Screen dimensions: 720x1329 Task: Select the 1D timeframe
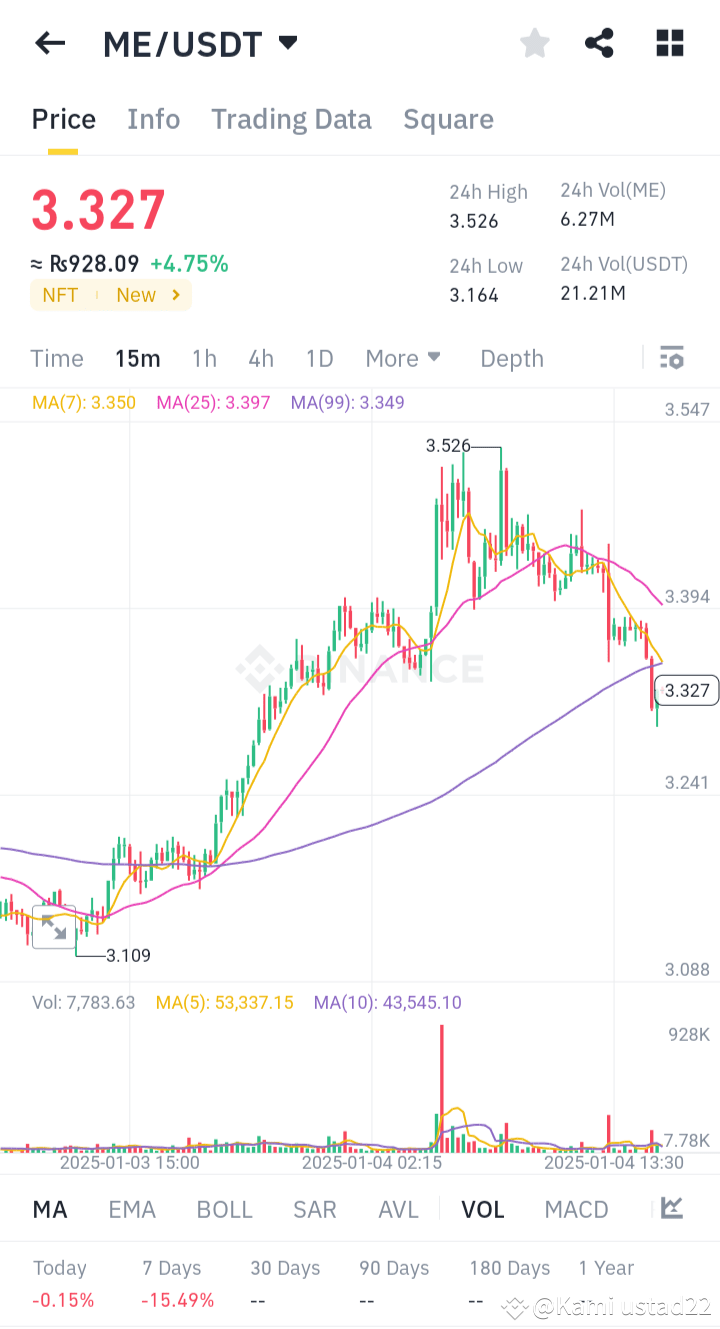click(x=319, y=357)
